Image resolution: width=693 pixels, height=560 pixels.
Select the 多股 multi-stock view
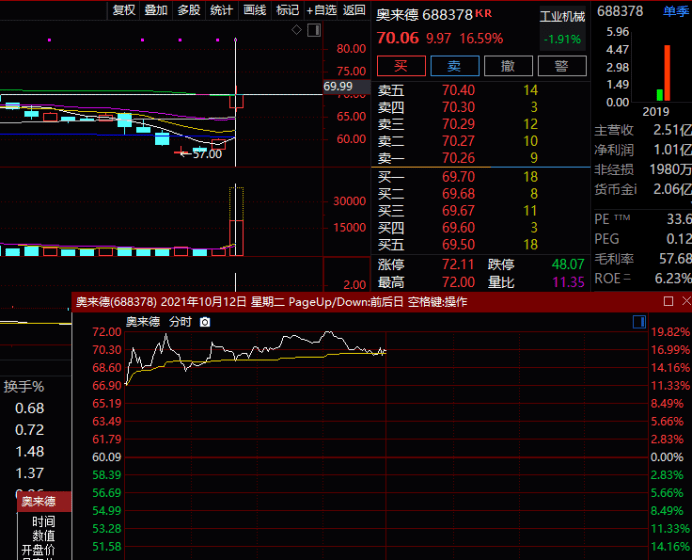point(188,10)
